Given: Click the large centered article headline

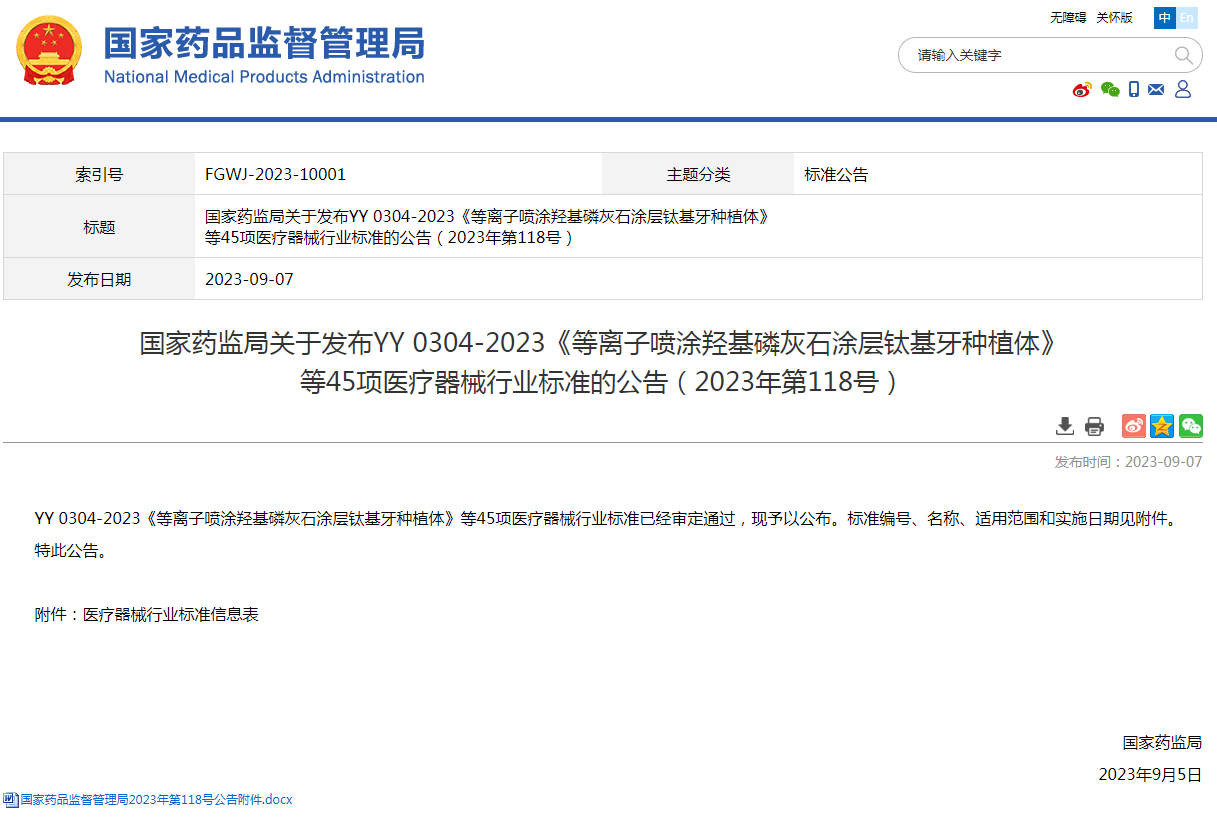Looking at the screenshot, I should point(599,363).
